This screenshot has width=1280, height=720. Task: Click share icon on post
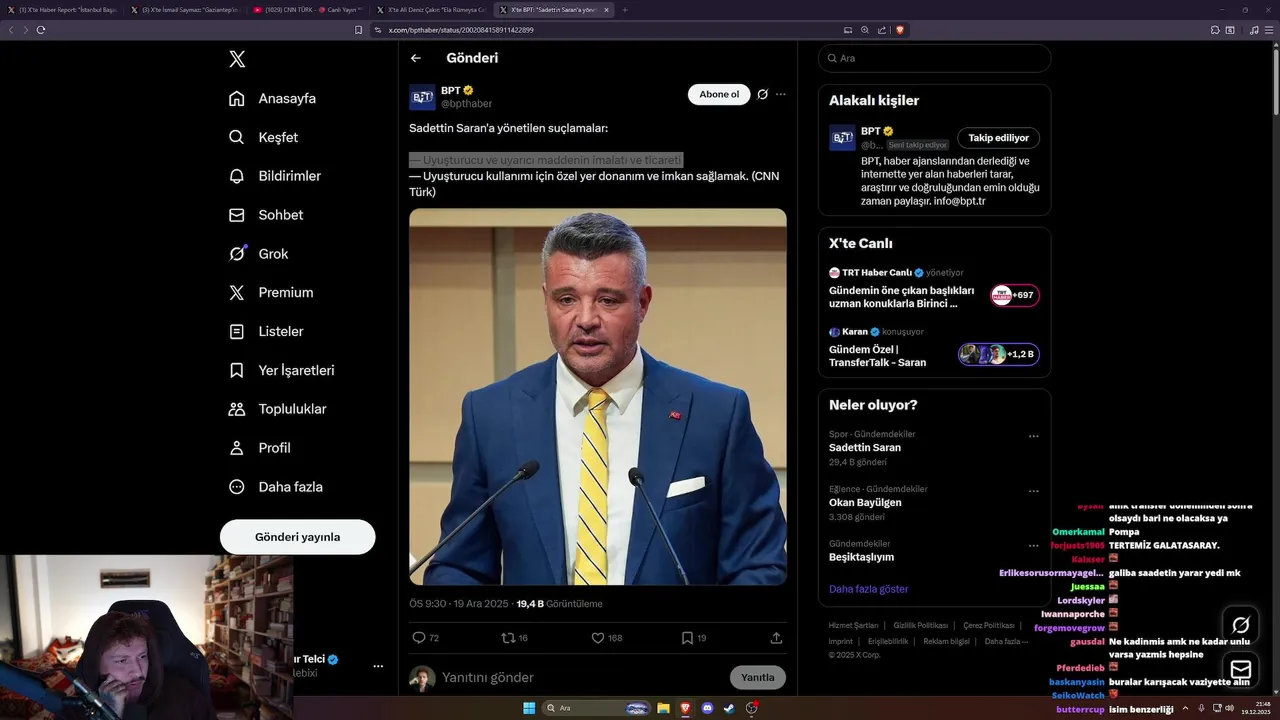(x=776, y=638)
